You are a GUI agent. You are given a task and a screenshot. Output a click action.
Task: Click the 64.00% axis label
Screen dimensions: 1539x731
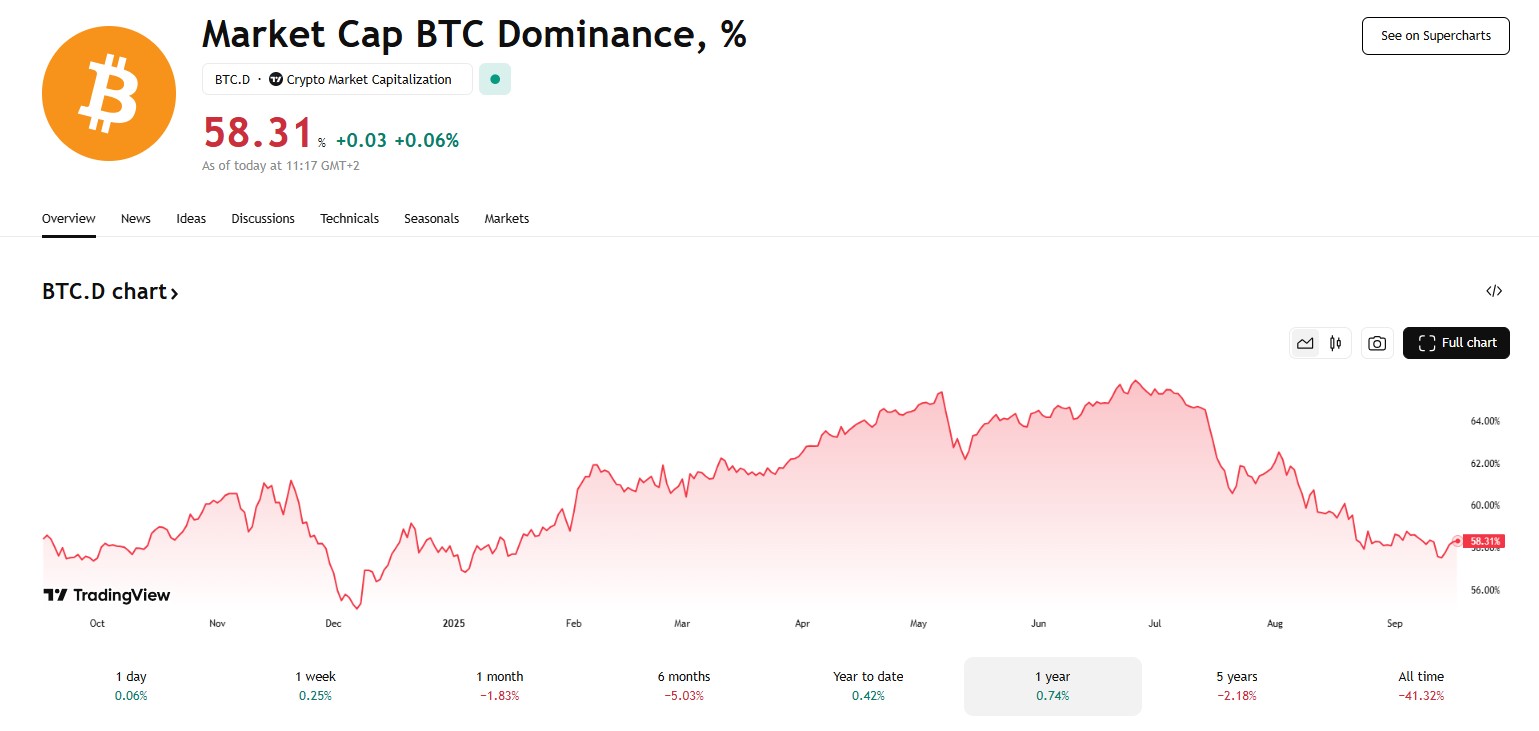click(1485, 421)
